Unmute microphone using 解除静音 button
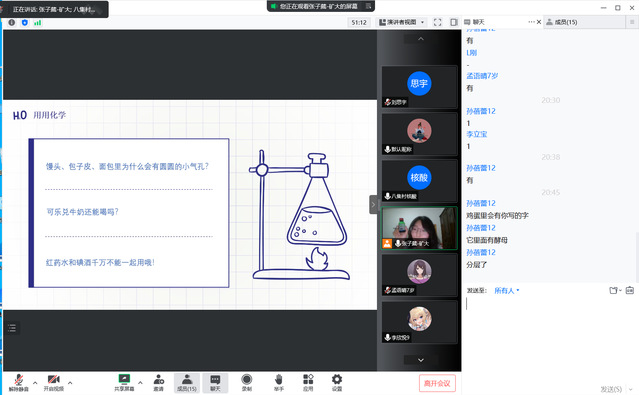Screen dimensions: 639x395 pos(19,382)
